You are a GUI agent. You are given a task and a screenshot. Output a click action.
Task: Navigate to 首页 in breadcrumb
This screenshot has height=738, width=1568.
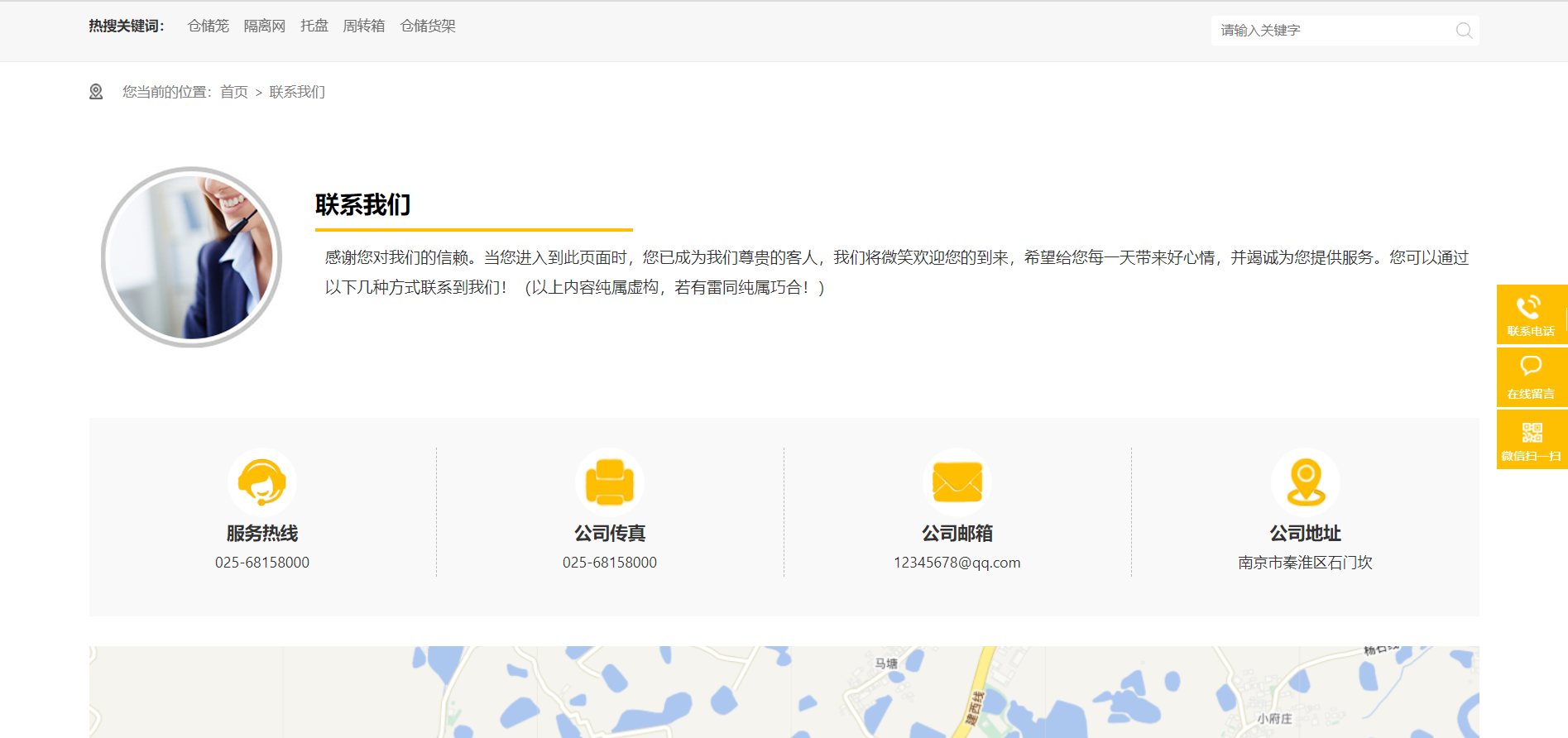click(x=234, y=92)
